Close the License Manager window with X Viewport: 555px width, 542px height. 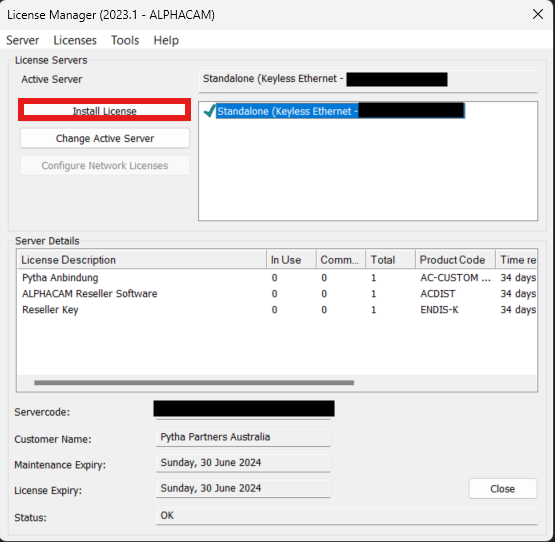point(538,15)
